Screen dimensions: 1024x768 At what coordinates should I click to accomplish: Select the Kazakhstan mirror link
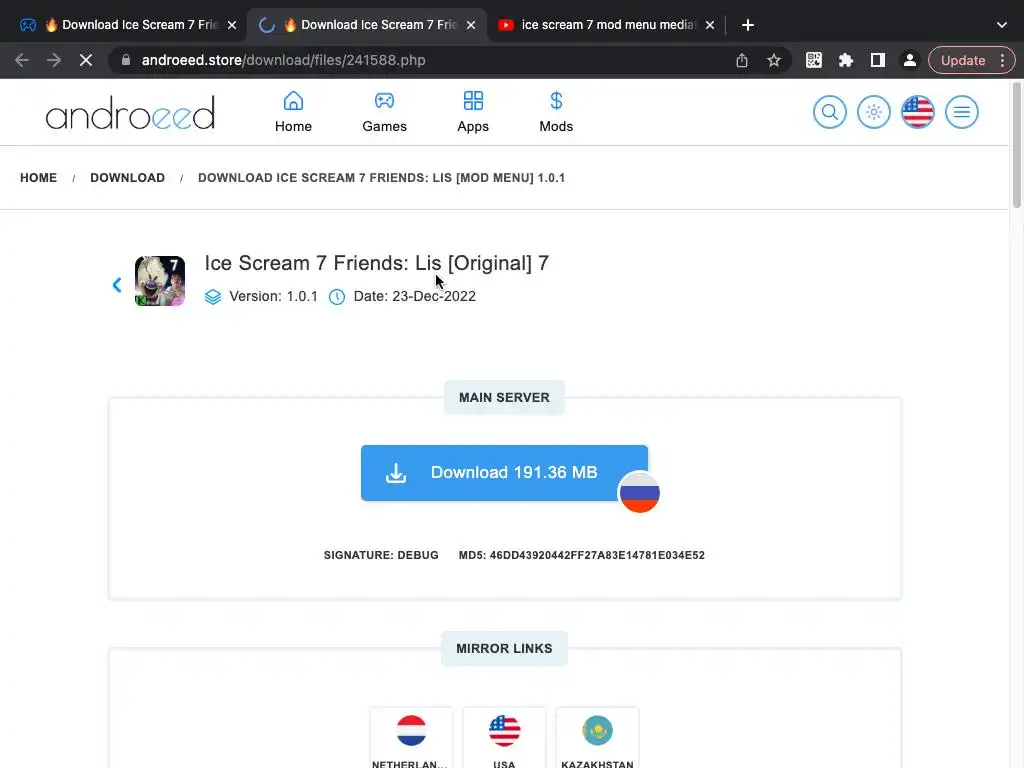[x=597, y=738]
